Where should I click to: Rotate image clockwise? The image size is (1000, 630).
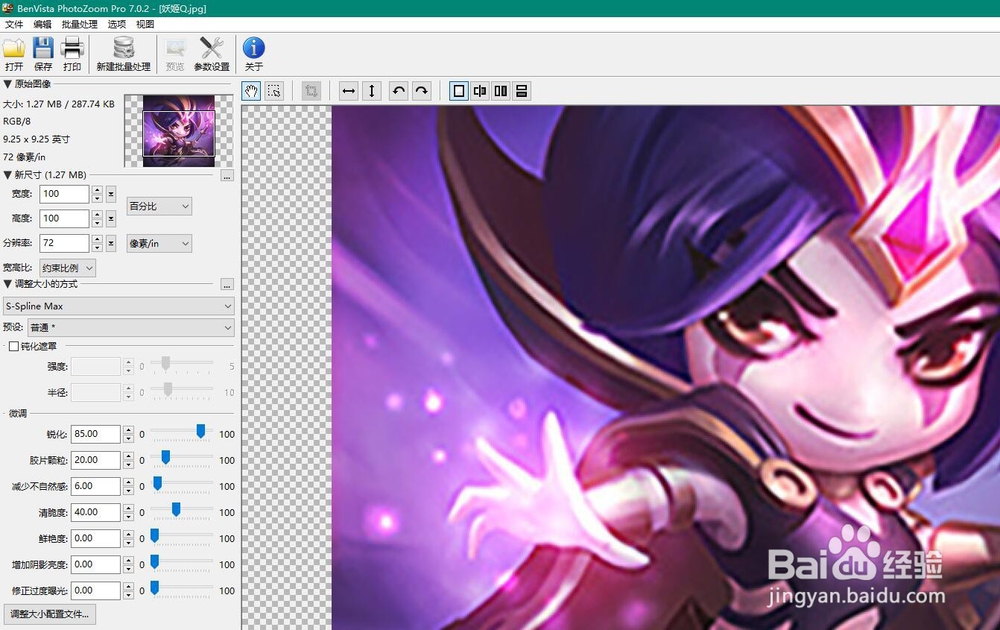[x=422, y=91]
